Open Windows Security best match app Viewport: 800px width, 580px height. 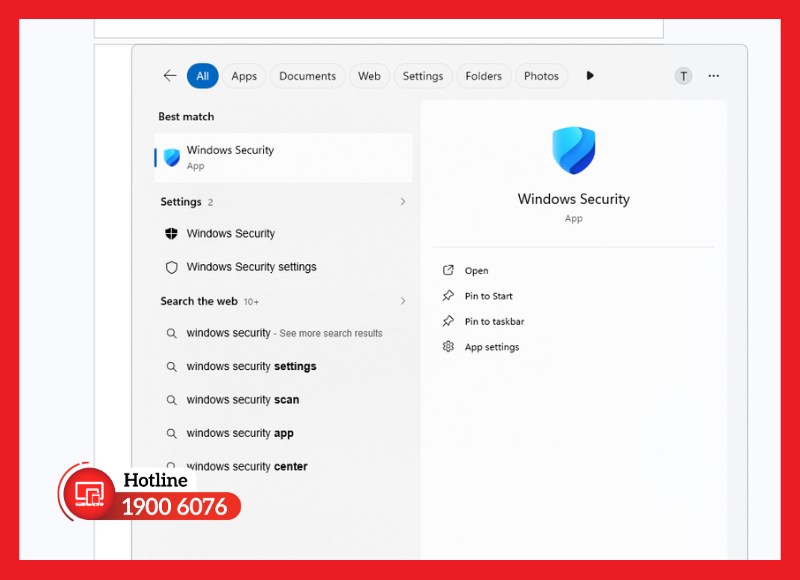tap(283, 158)
